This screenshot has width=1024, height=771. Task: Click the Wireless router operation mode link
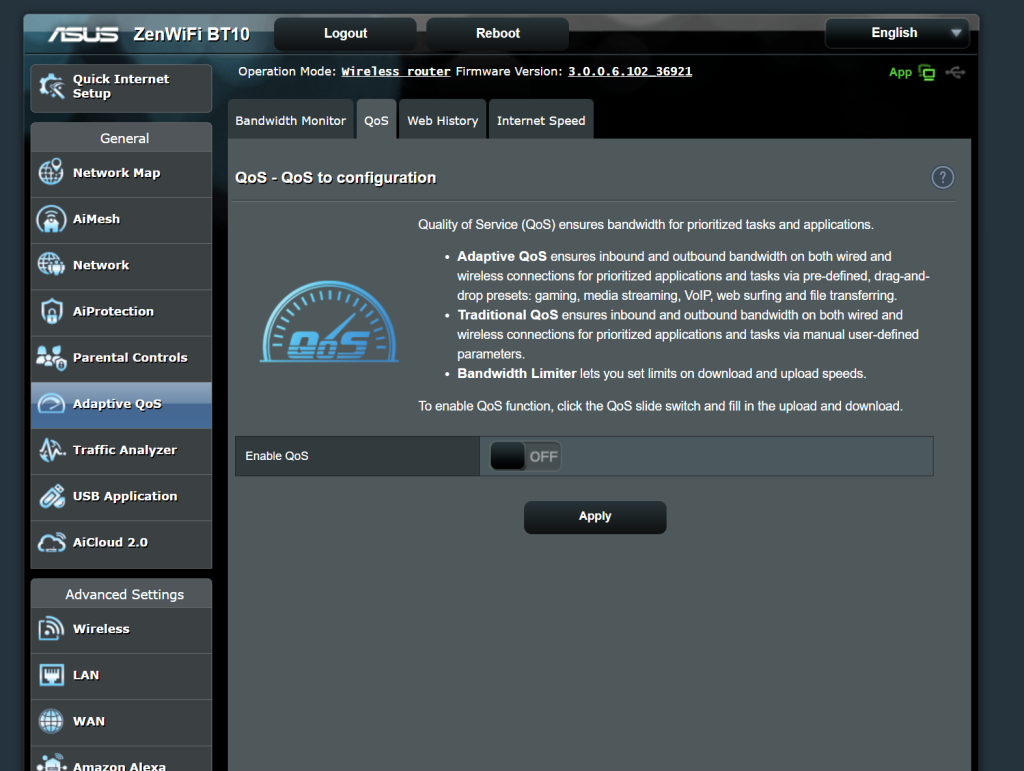coord(396,72)
